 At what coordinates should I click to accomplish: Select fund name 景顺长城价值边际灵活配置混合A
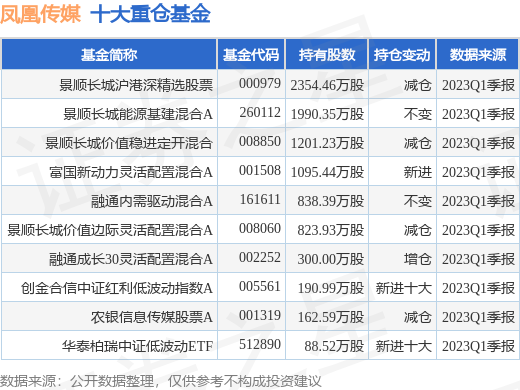point(110,230)
